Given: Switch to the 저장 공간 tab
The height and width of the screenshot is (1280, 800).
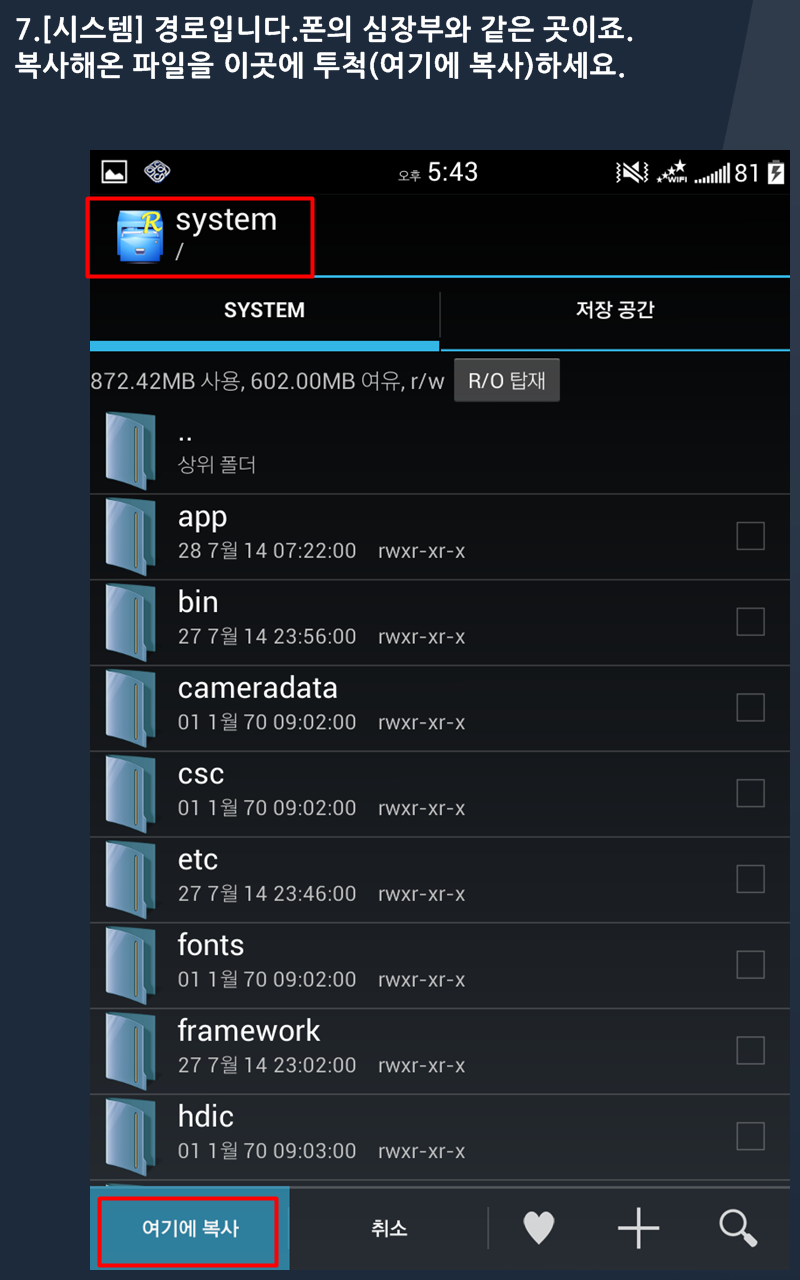Looking at the screenshot, I should tap(615, 311).
